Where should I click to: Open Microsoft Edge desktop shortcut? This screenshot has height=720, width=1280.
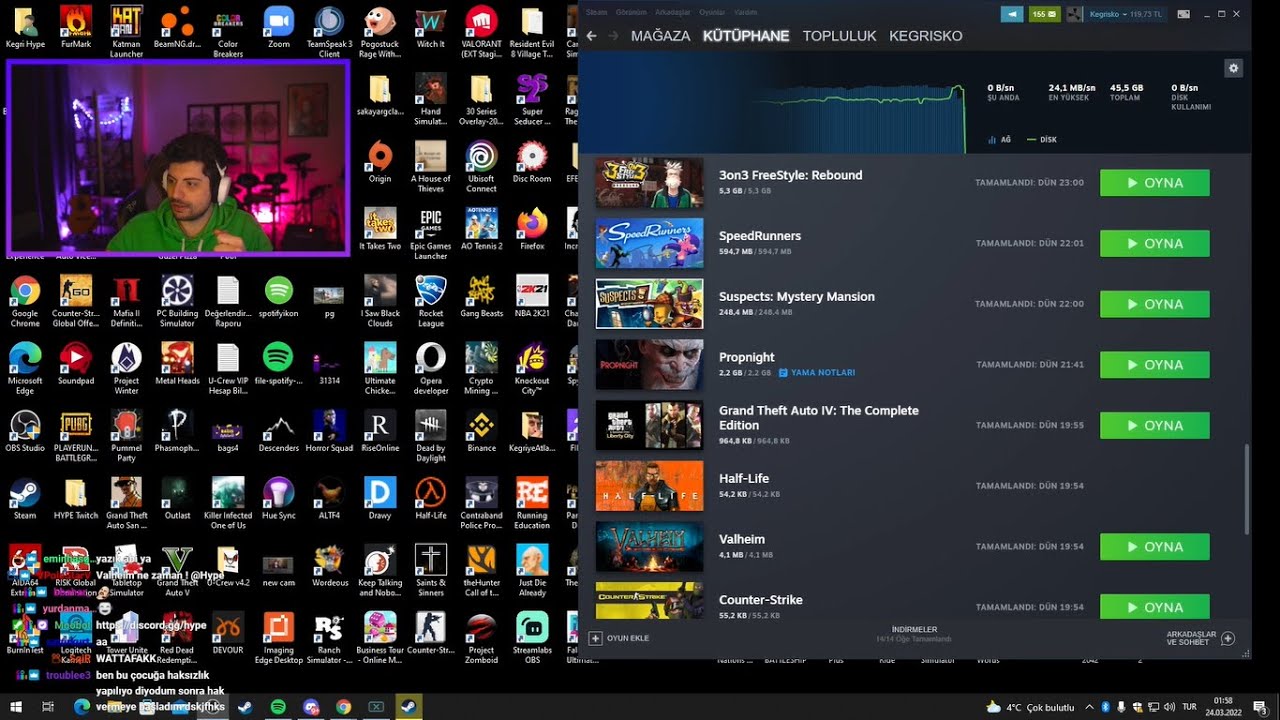tap(25, 369)
